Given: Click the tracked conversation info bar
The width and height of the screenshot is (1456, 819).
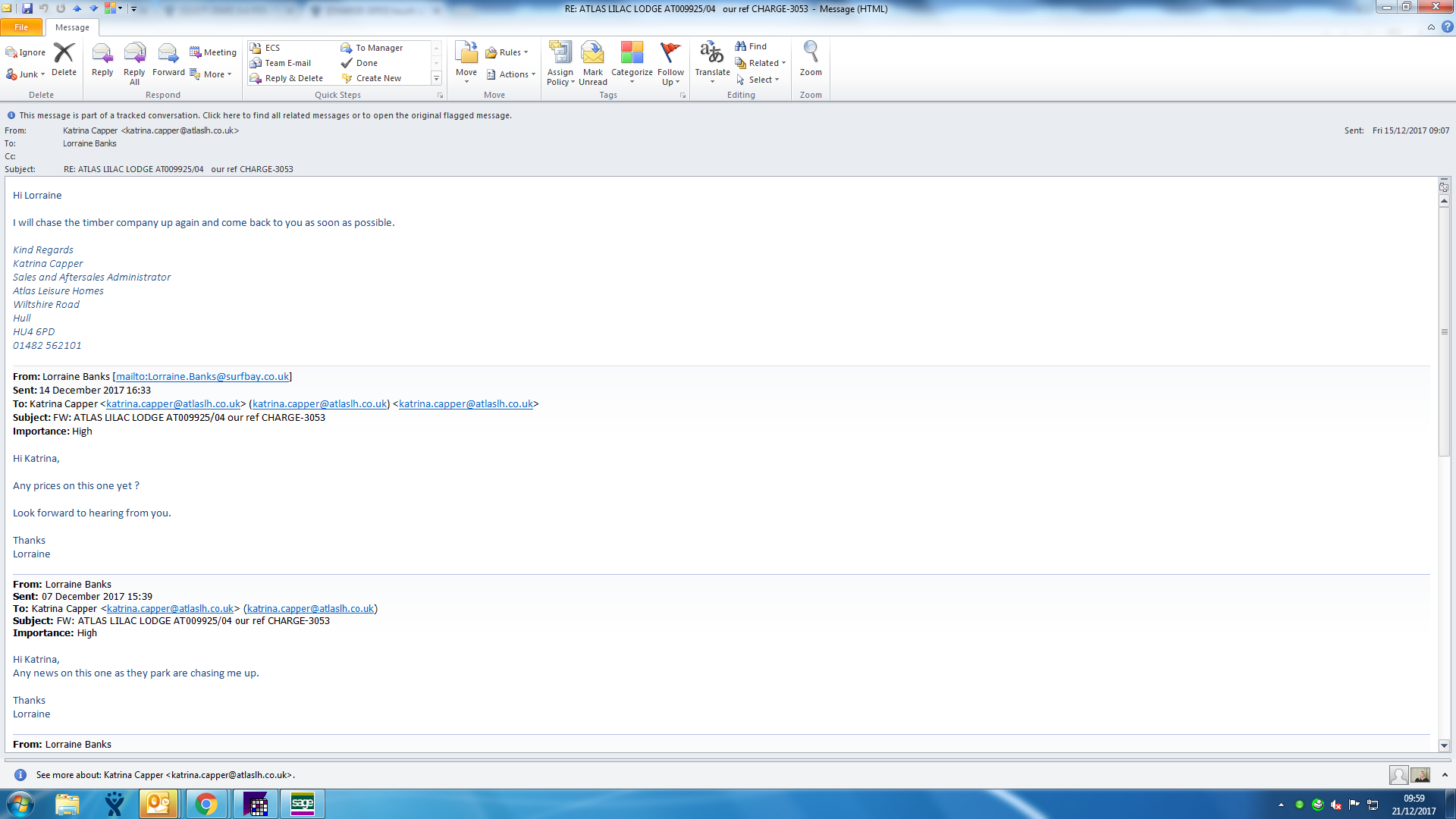Looking at the screenshot, I should click(265, 115).
